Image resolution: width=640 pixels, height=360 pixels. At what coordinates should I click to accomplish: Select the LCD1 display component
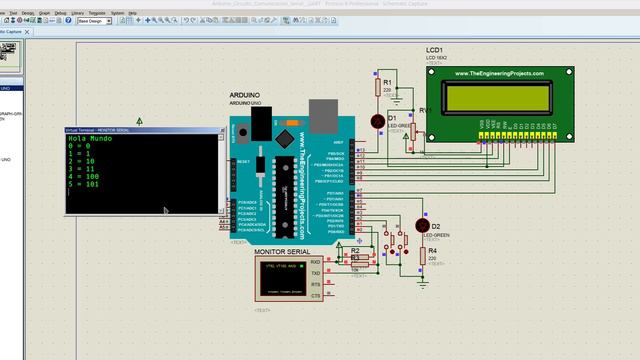tap(500, 104)
